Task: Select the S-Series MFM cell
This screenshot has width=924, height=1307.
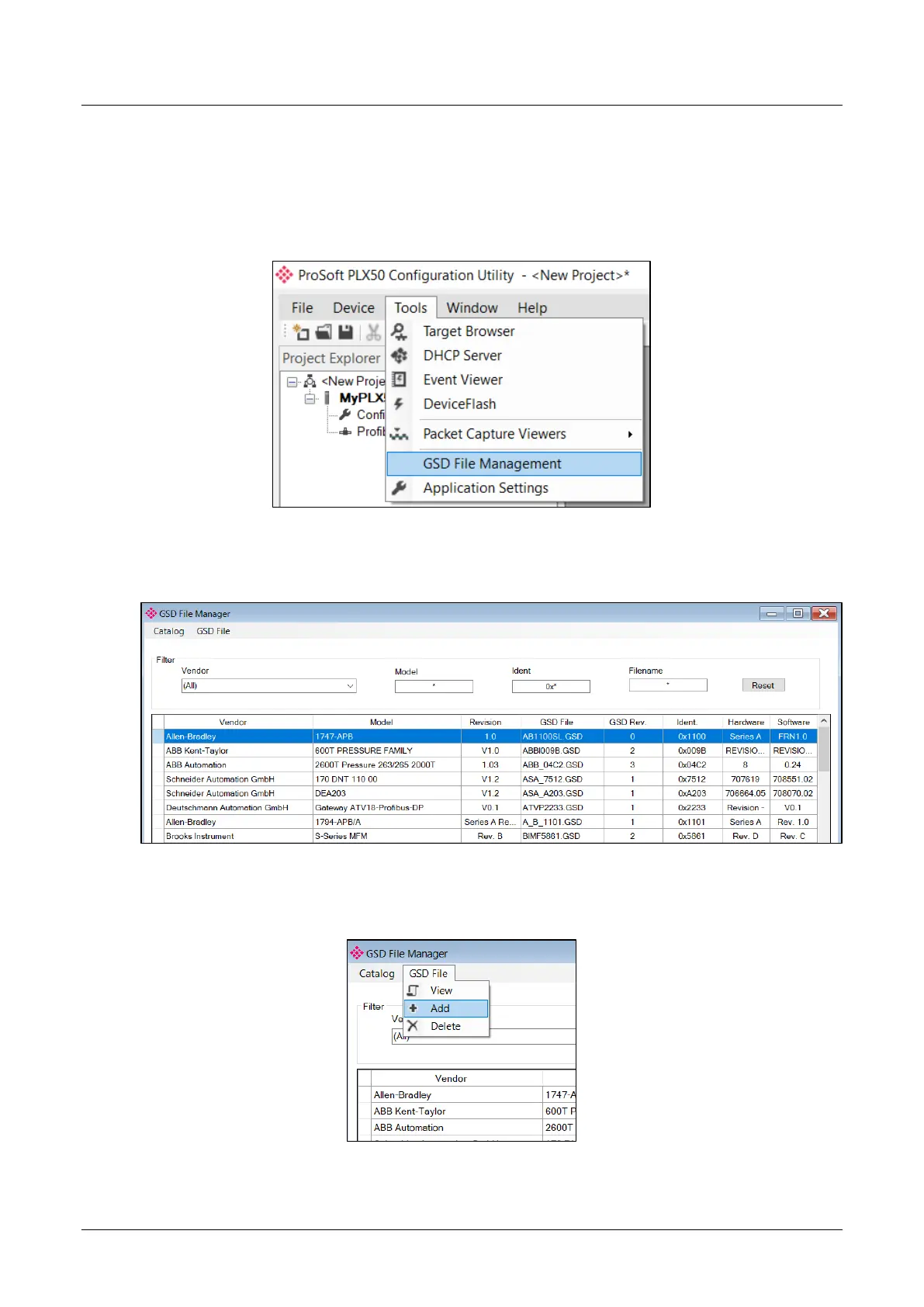Action: tap(387, 836)
